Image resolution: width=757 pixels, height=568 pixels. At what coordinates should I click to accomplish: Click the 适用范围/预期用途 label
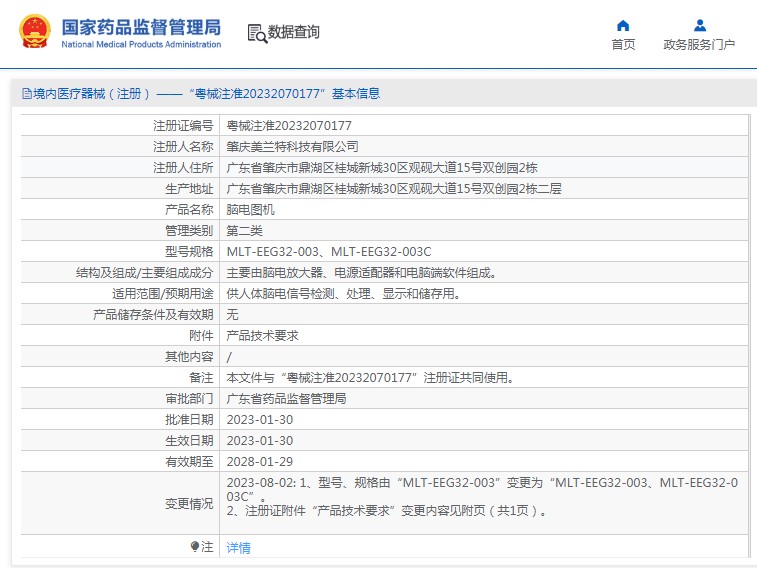[163, 294]
